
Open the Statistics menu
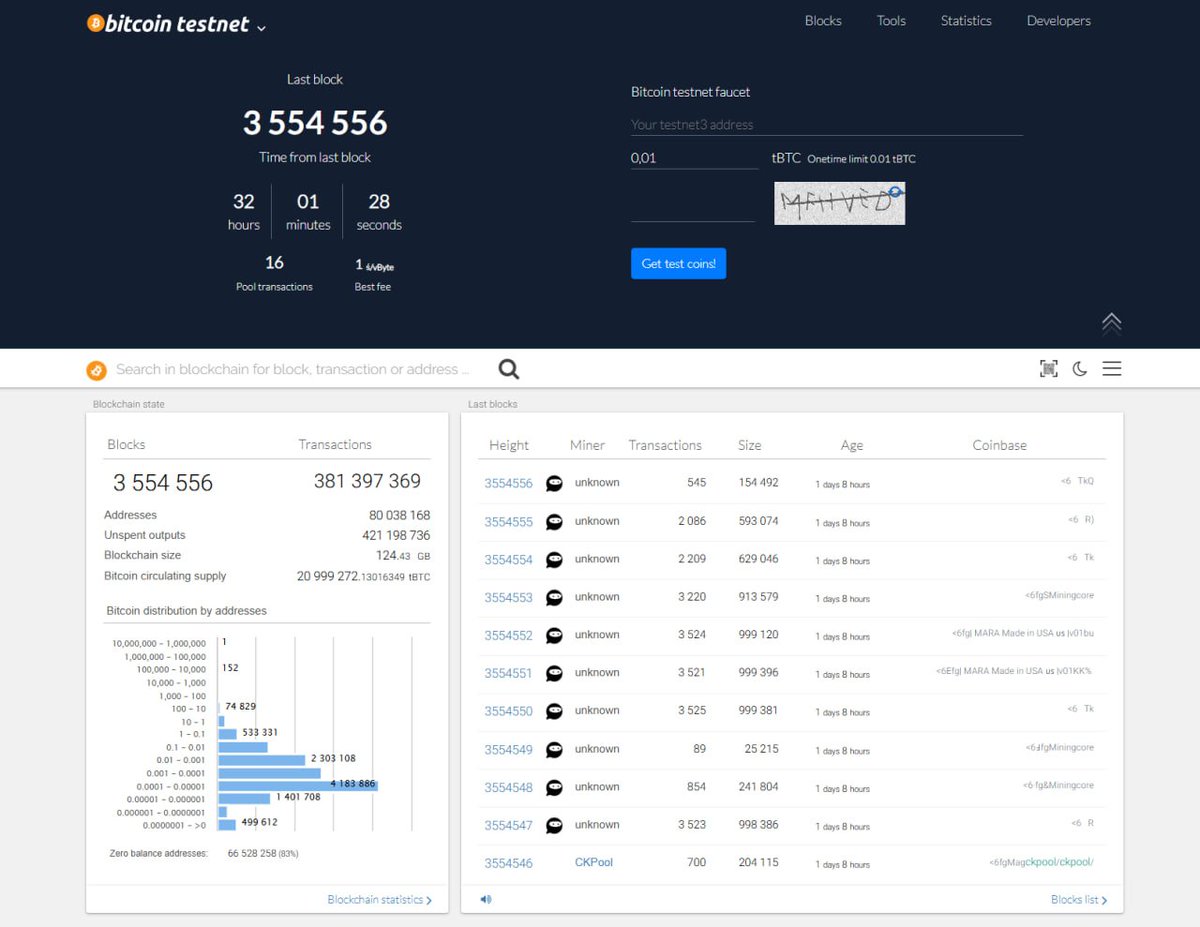pos(966,21)
